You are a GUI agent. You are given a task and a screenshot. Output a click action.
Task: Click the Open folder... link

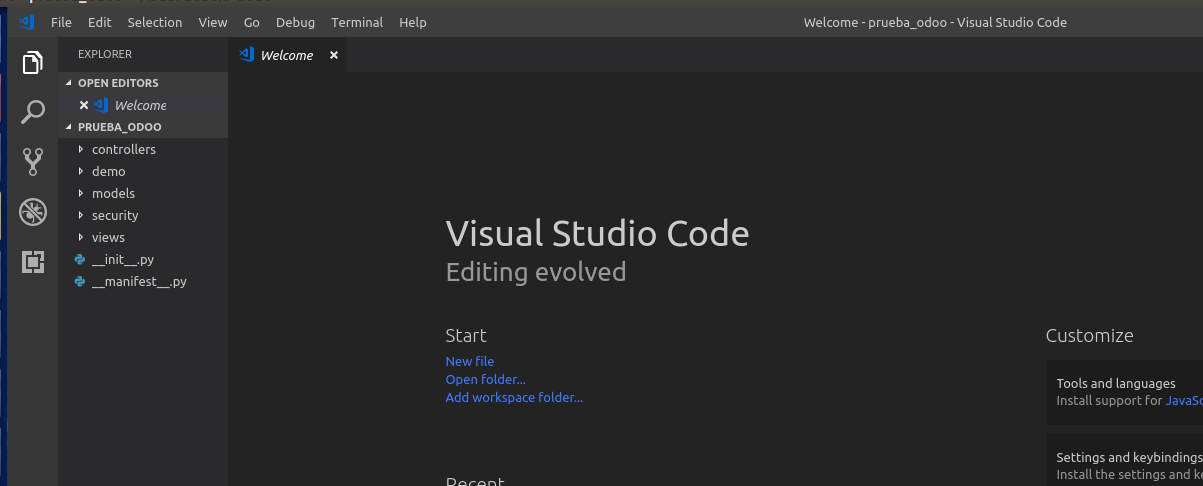(x=486, y=379)
